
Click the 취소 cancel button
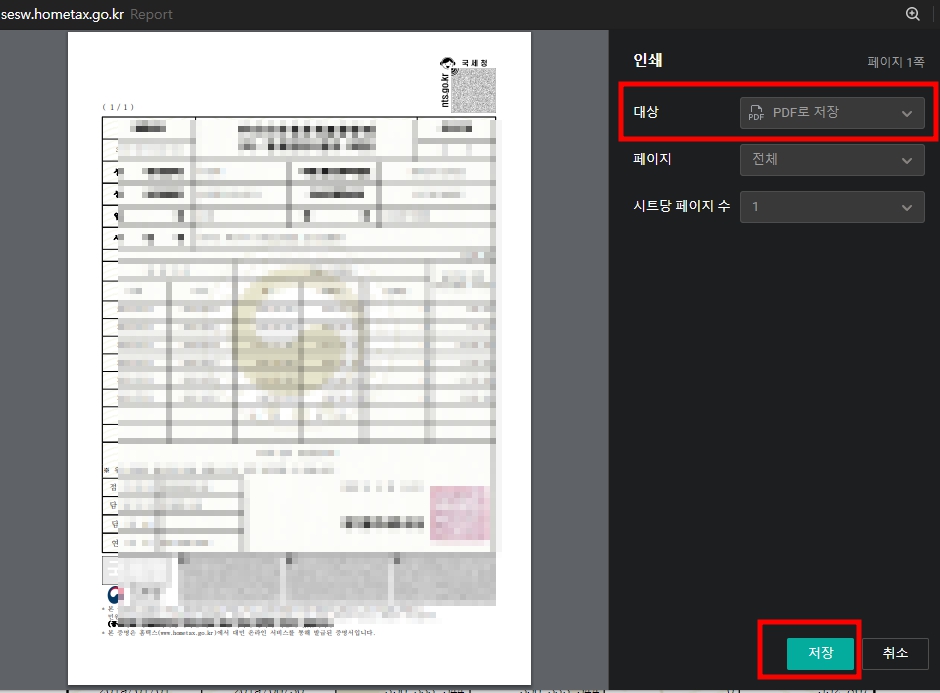(895, 653)
